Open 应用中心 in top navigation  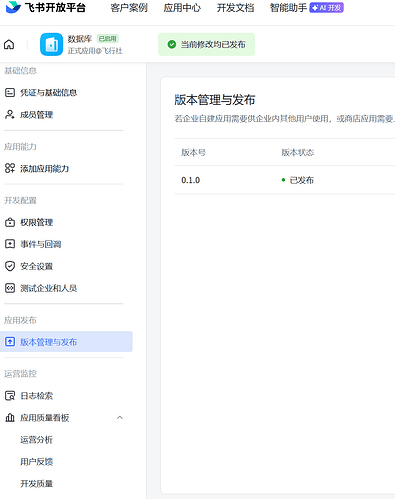[x=182, y=8]
